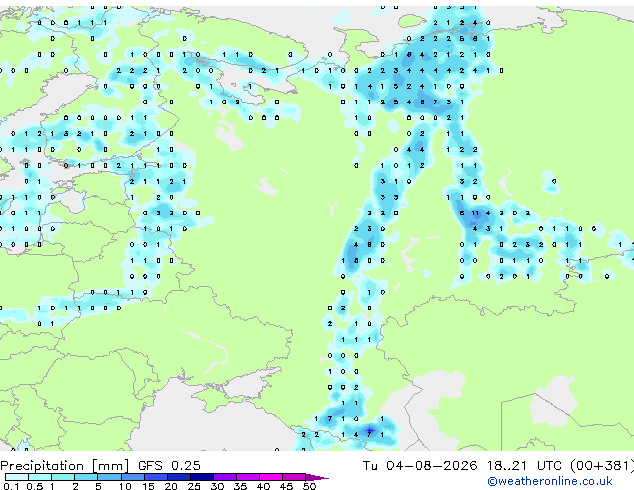
Task: Click the '35' legend scale label
Action: coord(240,486)
